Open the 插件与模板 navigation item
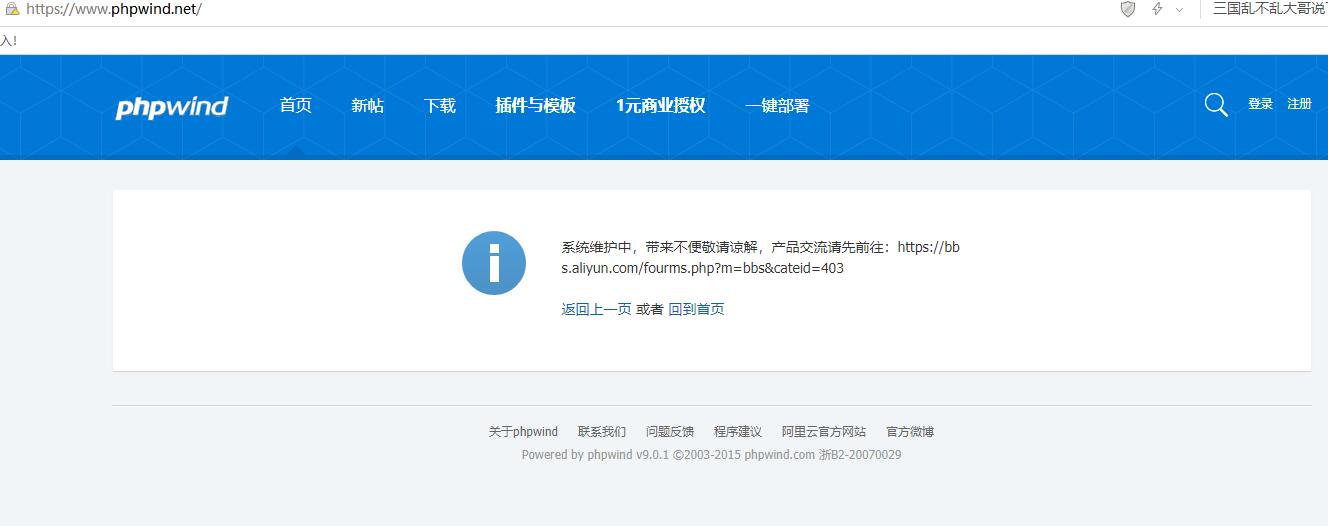The width and height of the screenshot is (1328, 526). click(x=536, y=105)
